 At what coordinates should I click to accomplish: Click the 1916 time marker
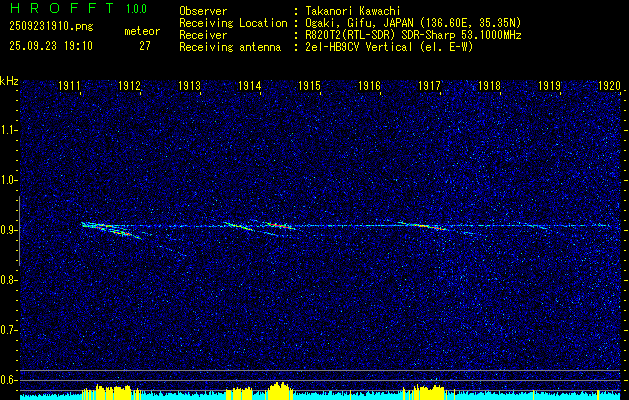click(369, 86)
